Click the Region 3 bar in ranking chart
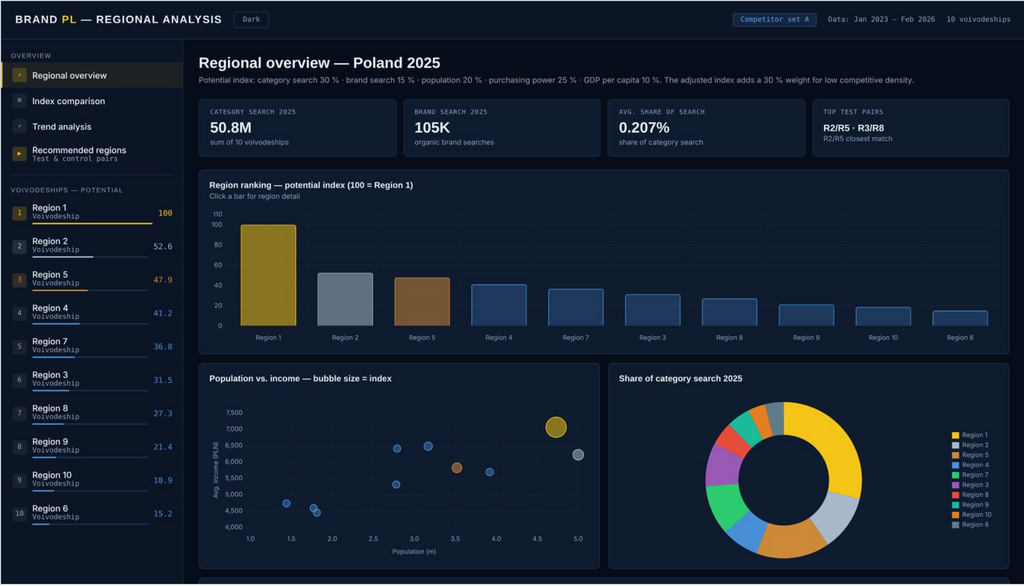The height and width of the screenshot is (586, 1024). pyautogui.click(x=652, y=310)
